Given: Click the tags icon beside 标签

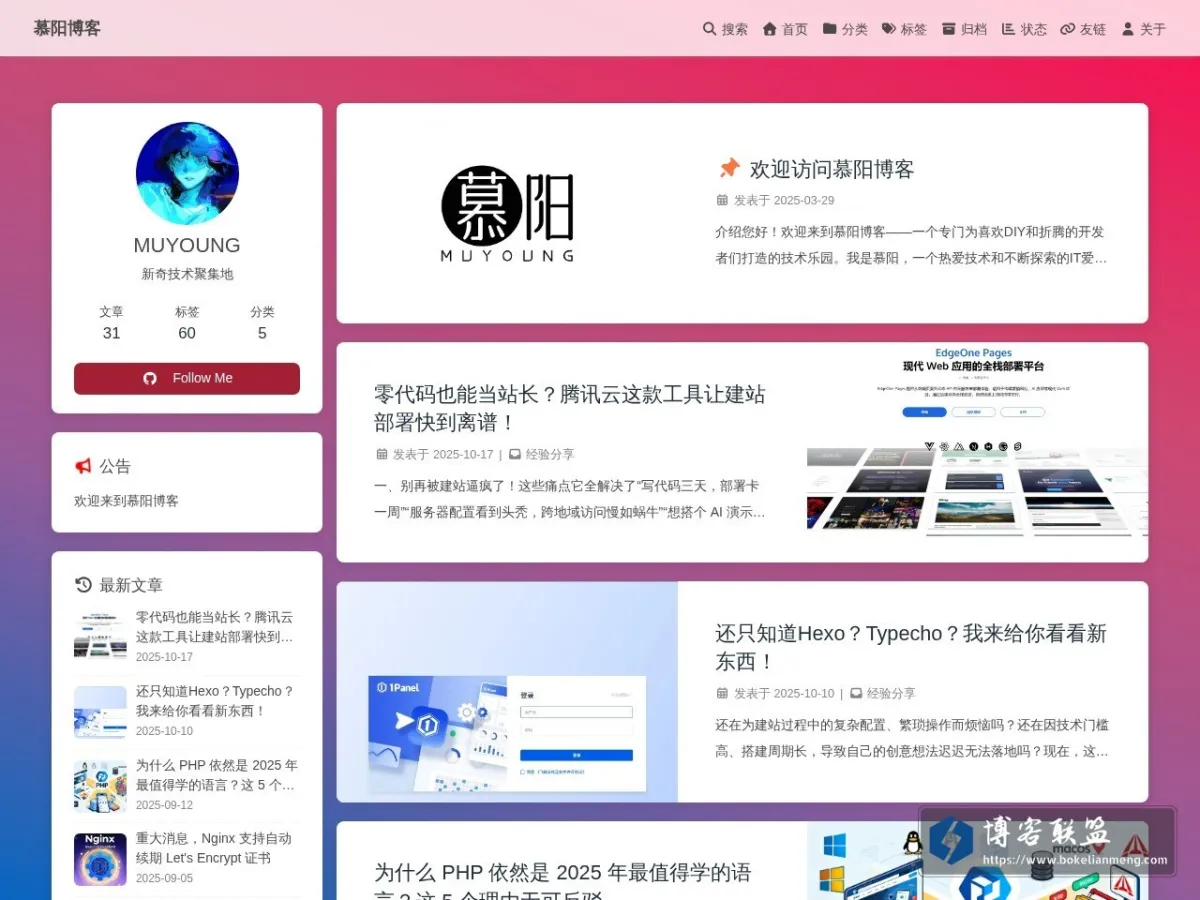Looking at the screenshot, I should pos(889,29).
